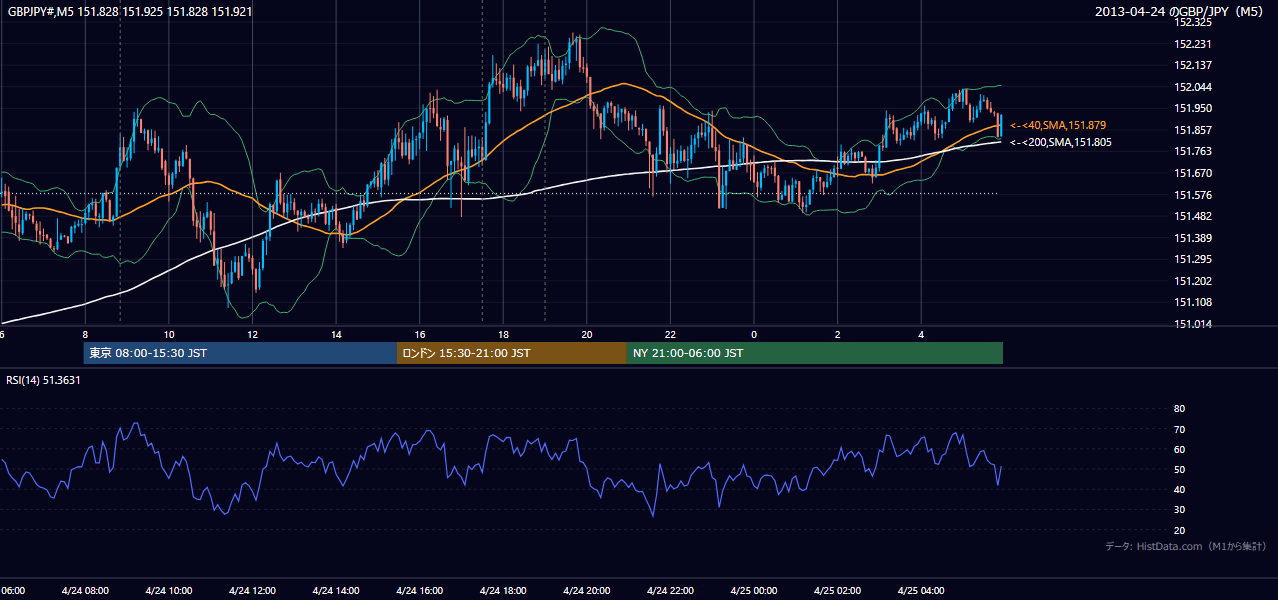
Task: Click bottom date label 4/25 04:00
Action: pyautogui.click(x=921, y=590)
